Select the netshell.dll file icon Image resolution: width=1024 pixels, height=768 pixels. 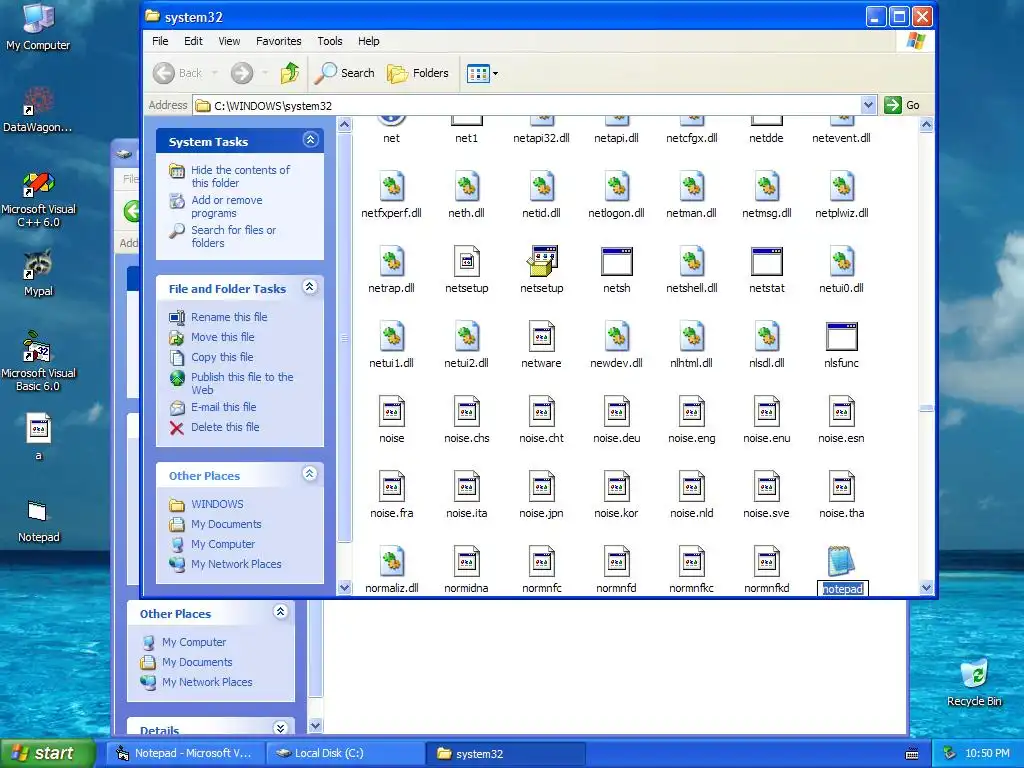[691, 261]
